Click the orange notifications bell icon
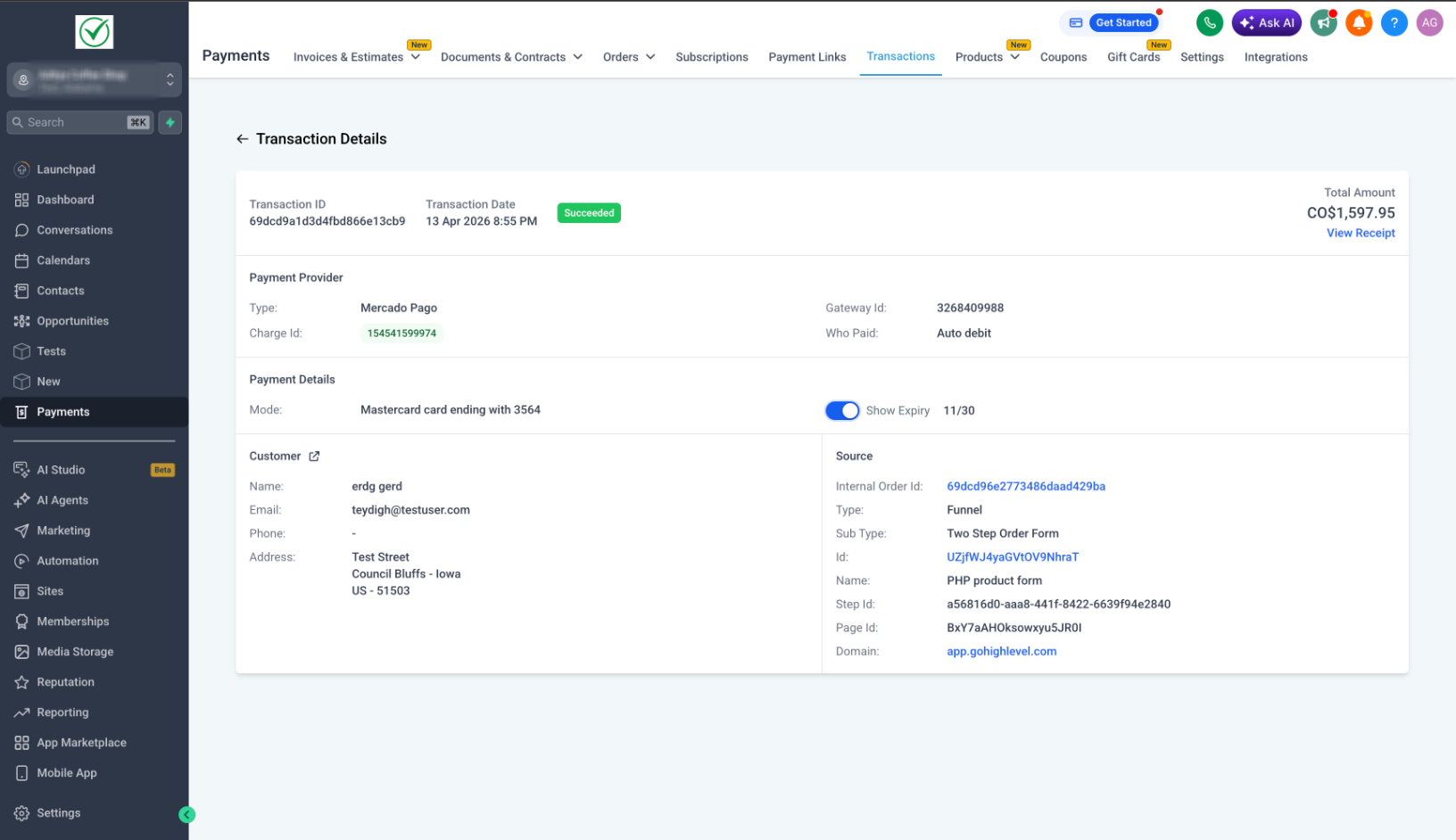Viewport: 1456px width, 840px height. (1359, 23)
